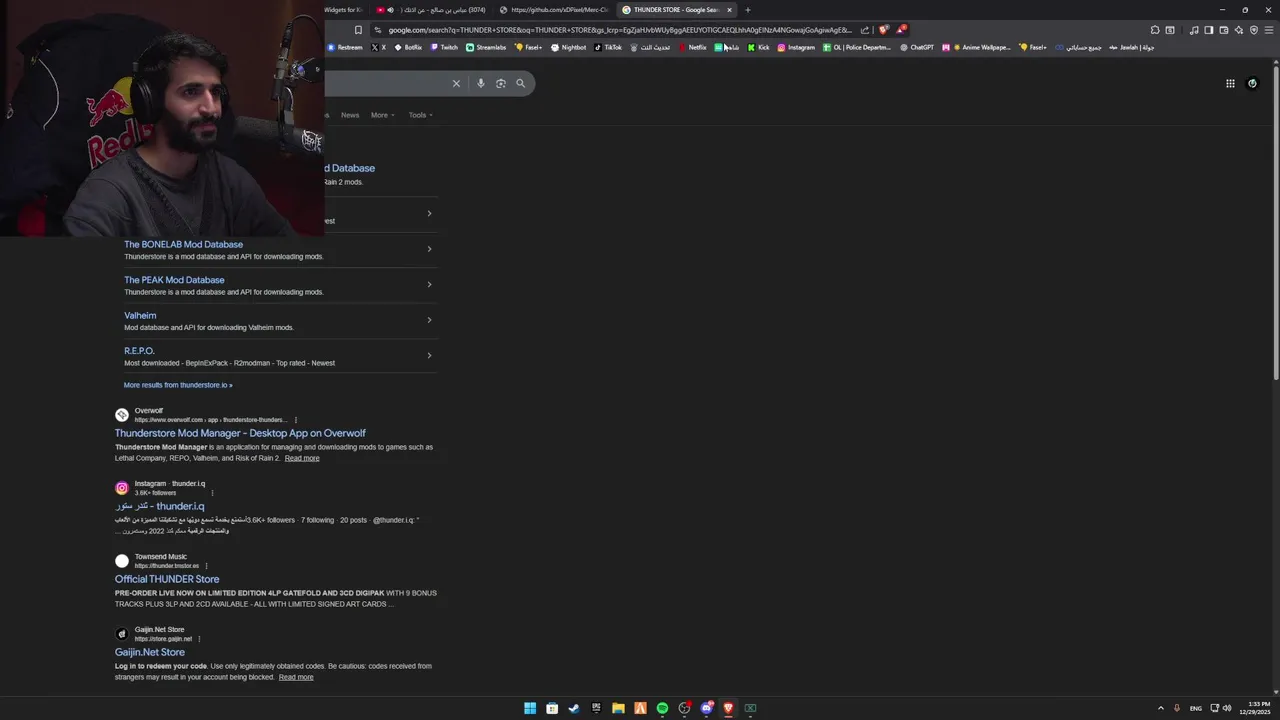Viewport: 1280px width, 720px height.
Task: Open Brave Wallet icon
Action: point(1224,30)
